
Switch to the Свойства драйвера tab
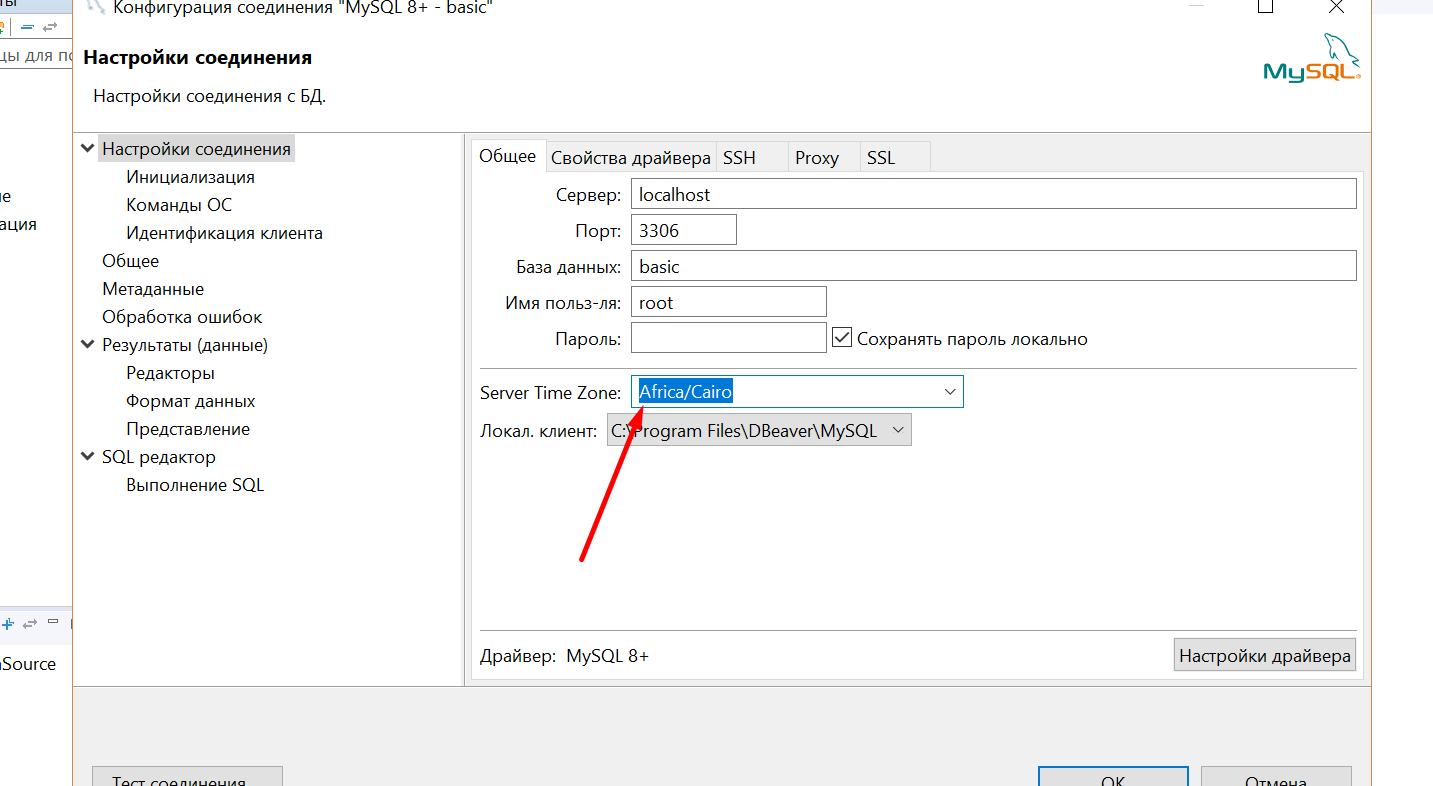click(x=631, y=158)
